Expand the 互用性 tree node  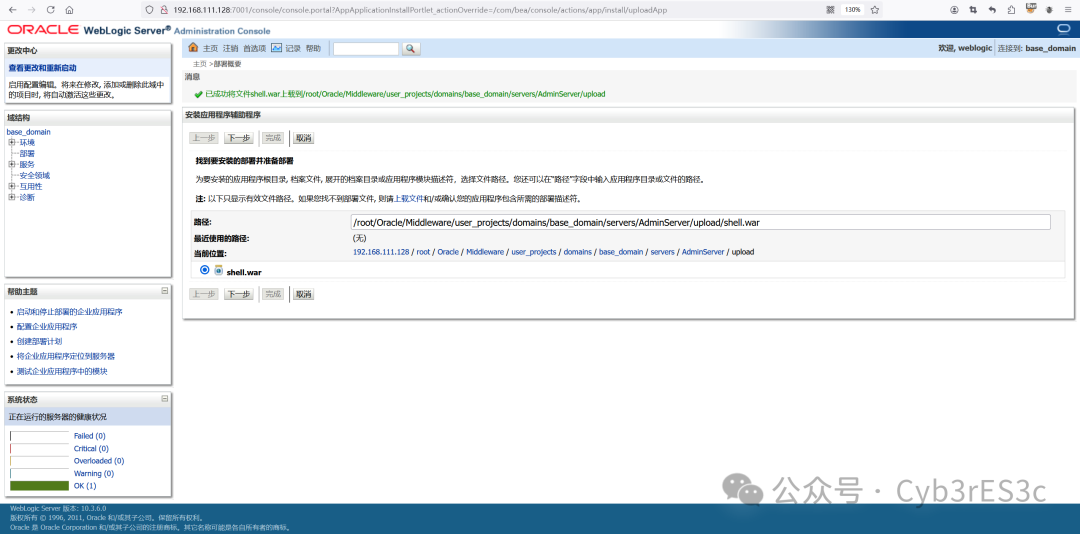pos(12,187)
